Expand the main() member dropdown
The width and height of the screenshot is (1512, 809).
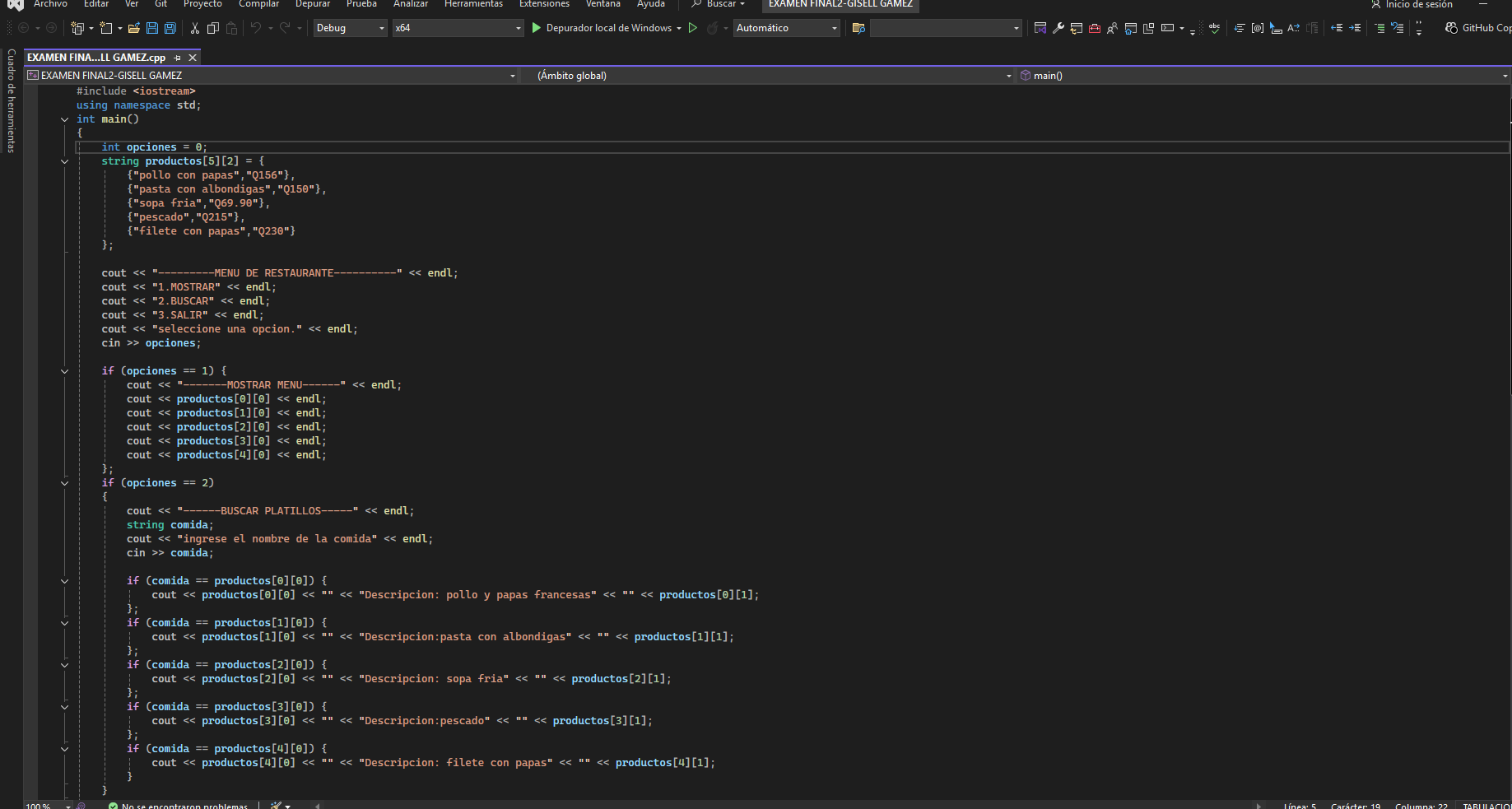point(1505,76)
